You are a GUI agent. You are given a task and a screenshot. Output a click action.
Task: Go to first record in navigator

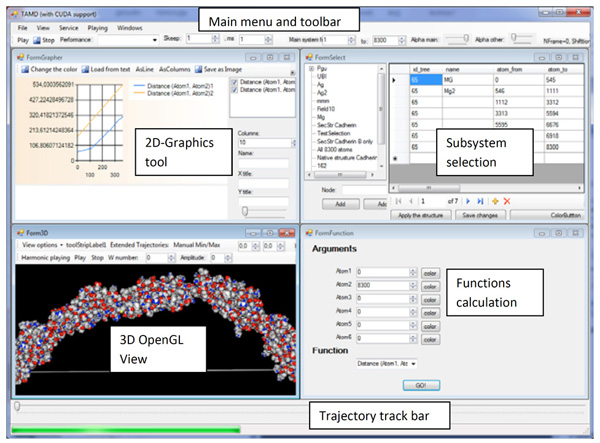point(398,201)
